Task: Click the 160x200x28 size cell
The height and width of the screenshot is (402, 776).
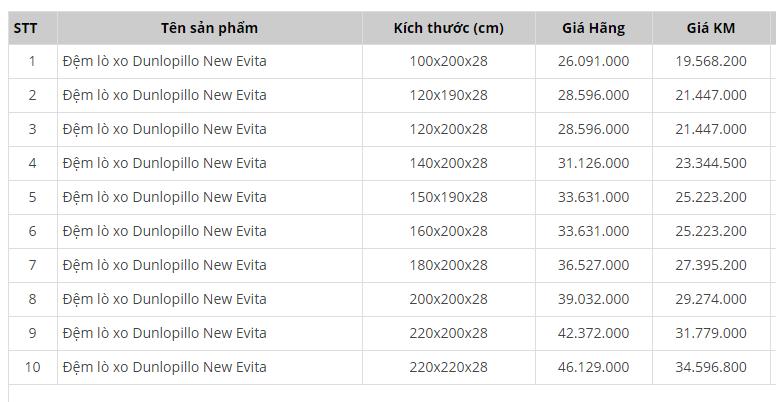Action: click(448, 231)
